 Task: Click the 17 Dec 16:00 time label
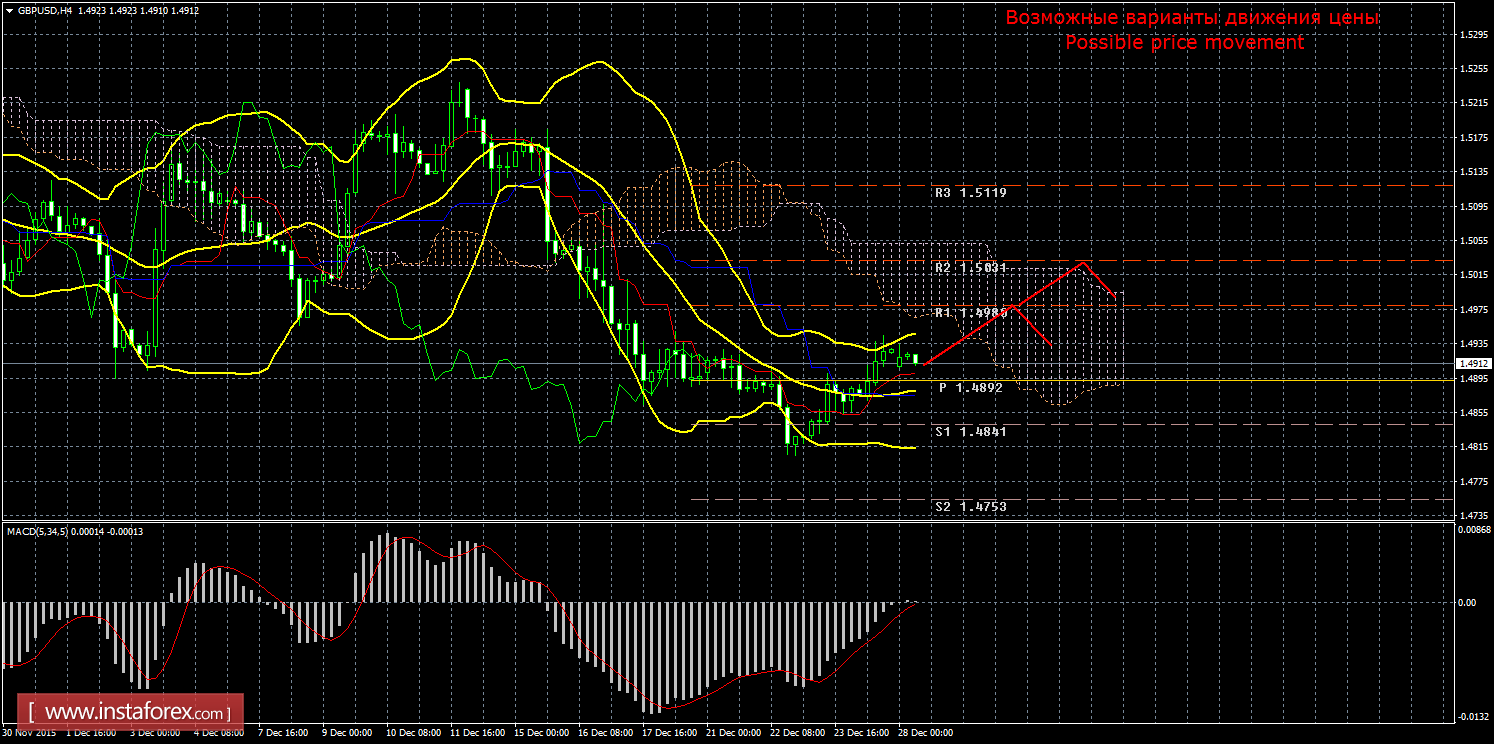[x=671, y=733]
